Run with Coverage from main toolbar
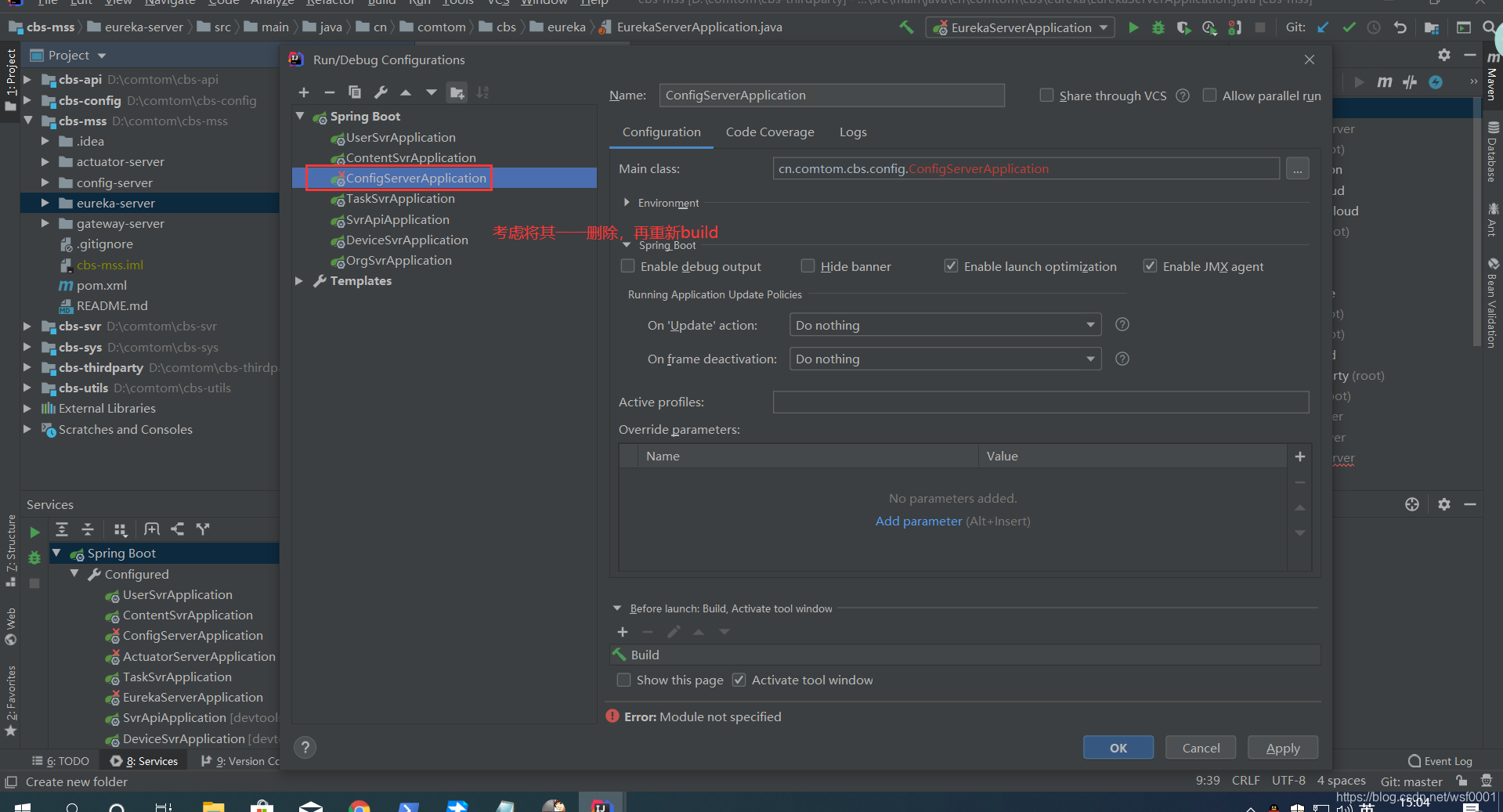 pos(1183,27)
